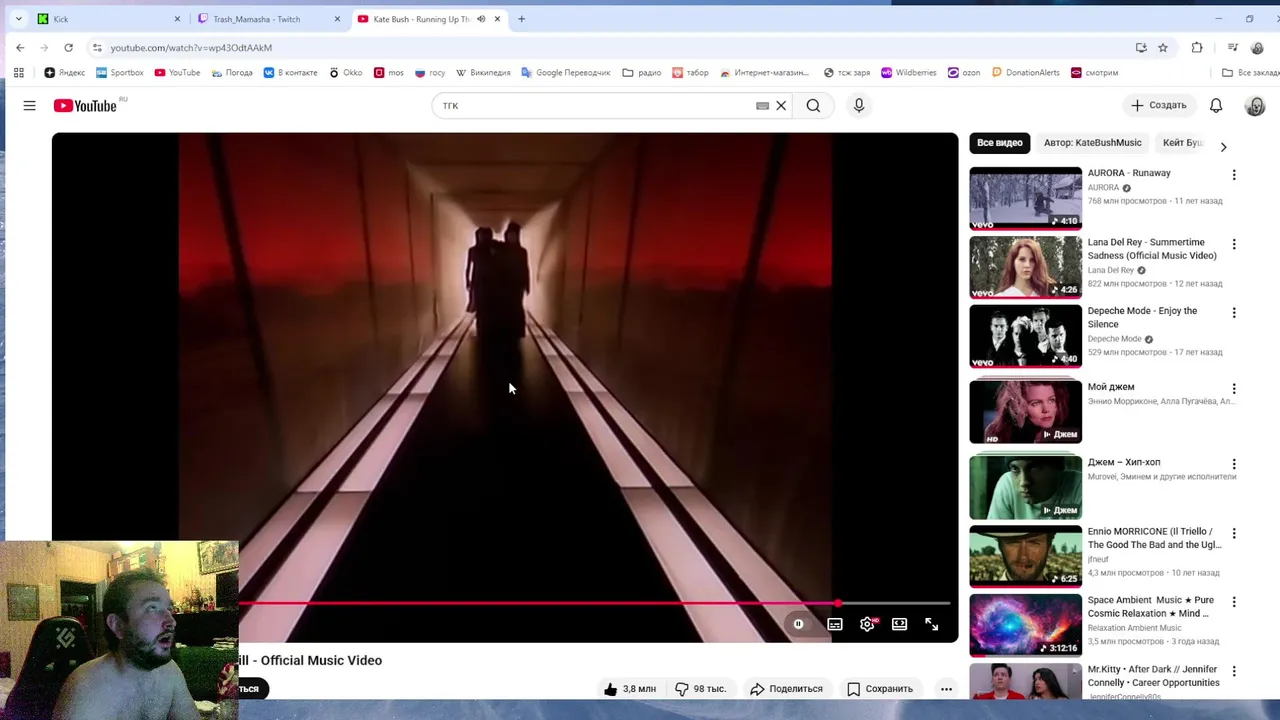Bookmark this page with the star
The image size is (1280, 720).
tap(1163, 47)
